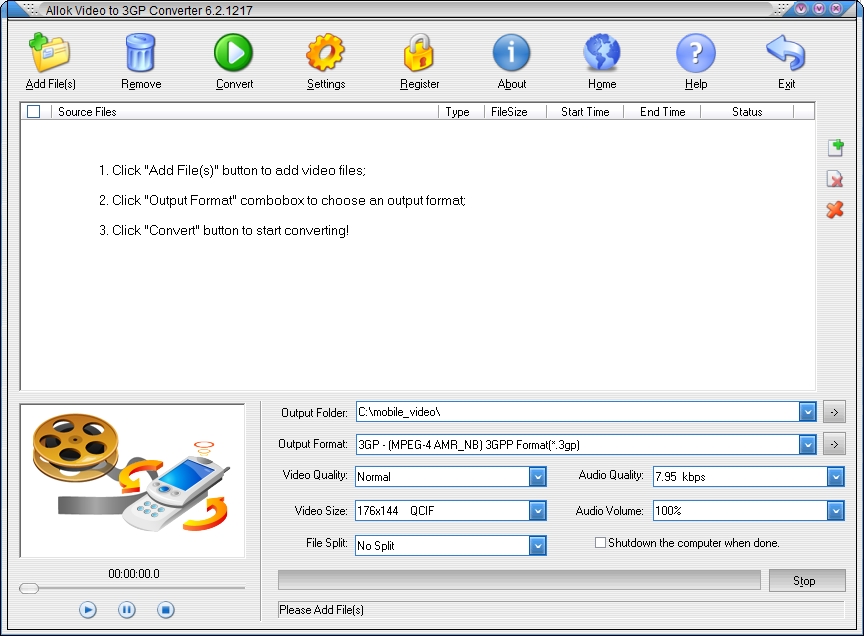This screenshot has width=864, height=636.
Task: Click the Start Time column header
Action: coord(585,111)
